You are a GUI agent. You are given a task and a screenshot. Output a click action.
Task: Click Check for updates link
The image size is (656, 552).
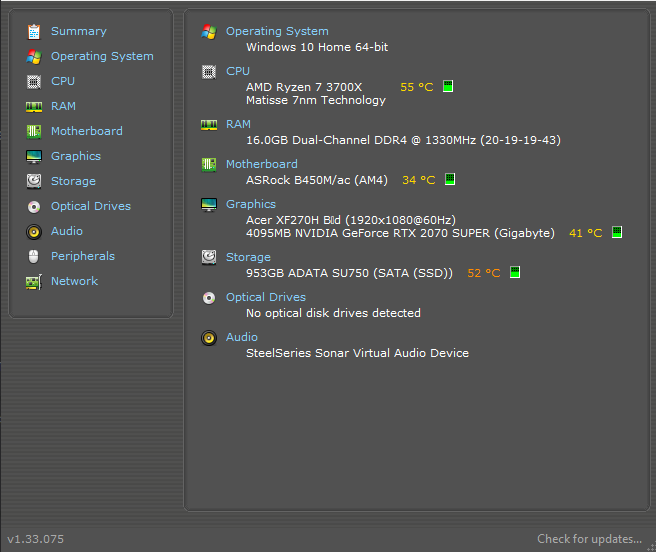click(589, 539)
